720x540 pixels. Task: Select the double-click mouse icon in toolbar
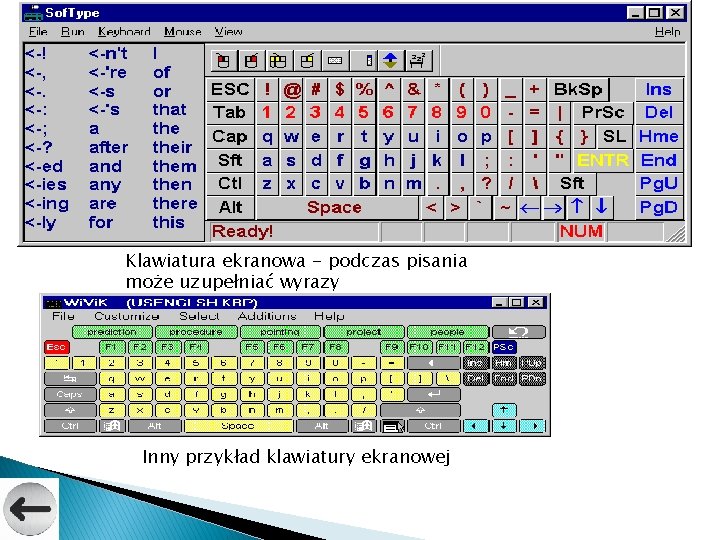279,61
